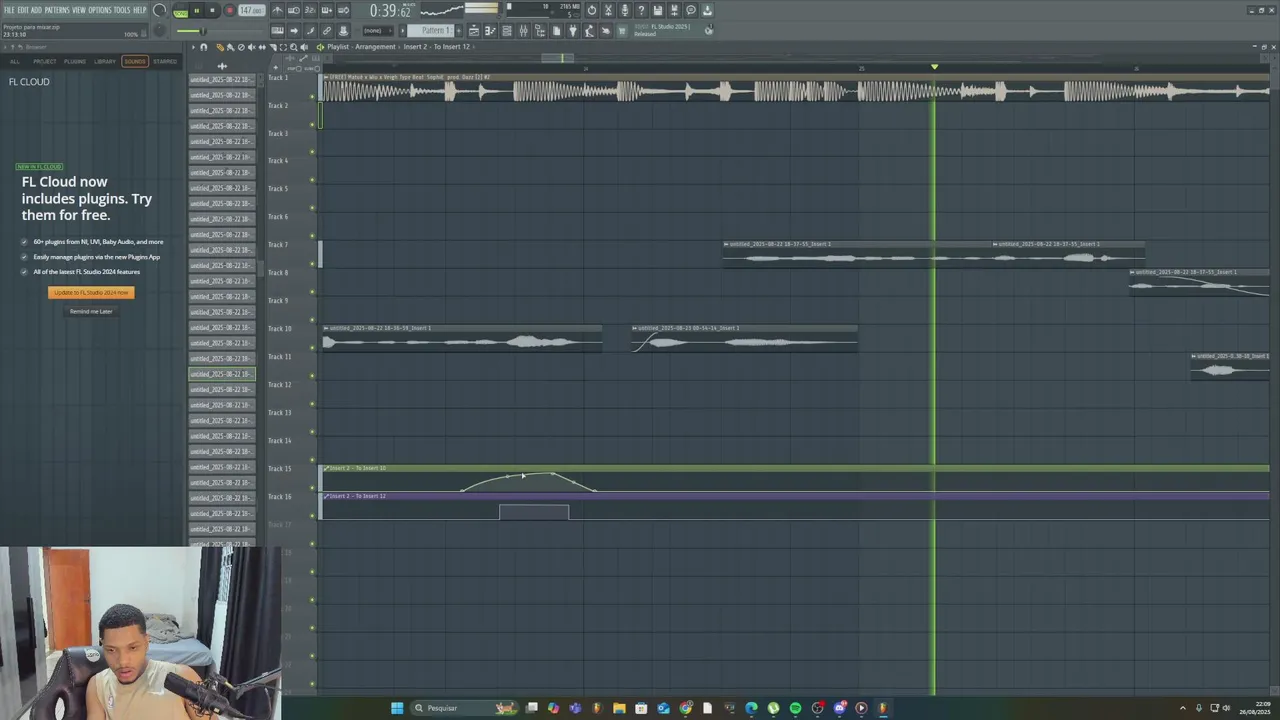The width and height of the screenshot is (1280, 720).
Task: Open the Playlist view icon
Action: pyautogui.click(x=474, y=30)
